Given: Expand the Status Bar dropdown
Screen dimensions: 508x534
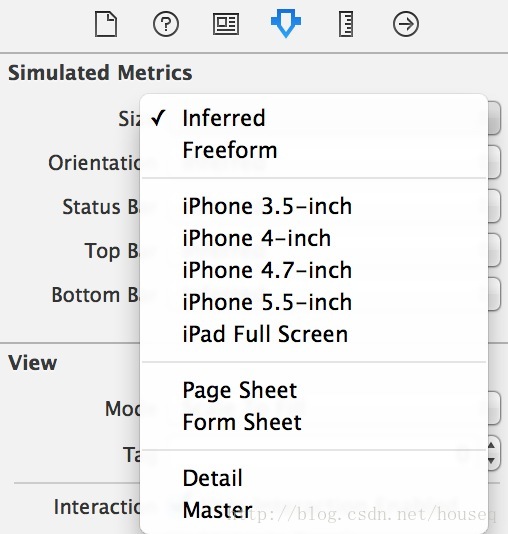Looking at the screenshot, I should pos(494,206).
